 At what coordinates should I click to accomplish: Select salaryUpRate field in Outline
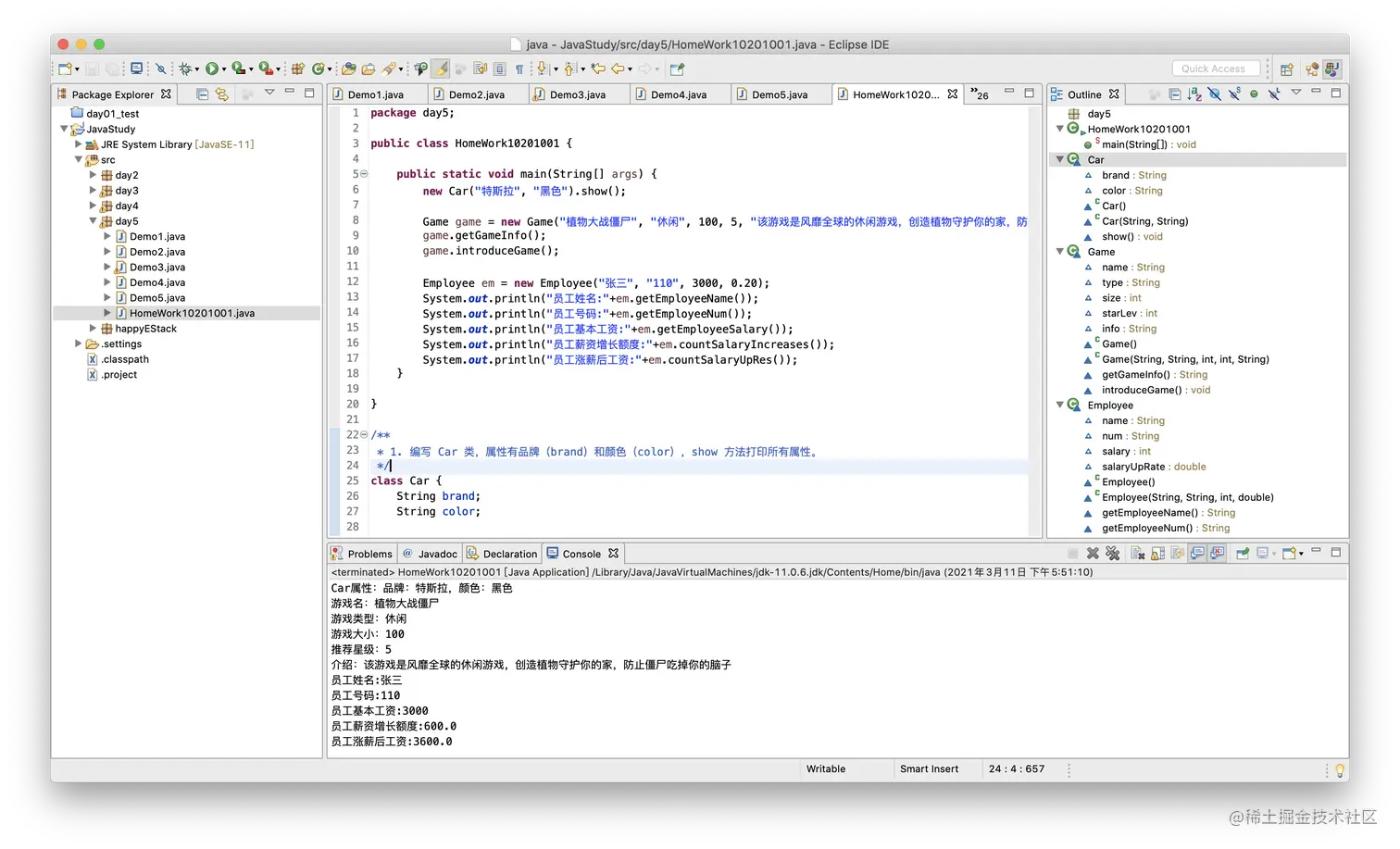(1153, 467)
